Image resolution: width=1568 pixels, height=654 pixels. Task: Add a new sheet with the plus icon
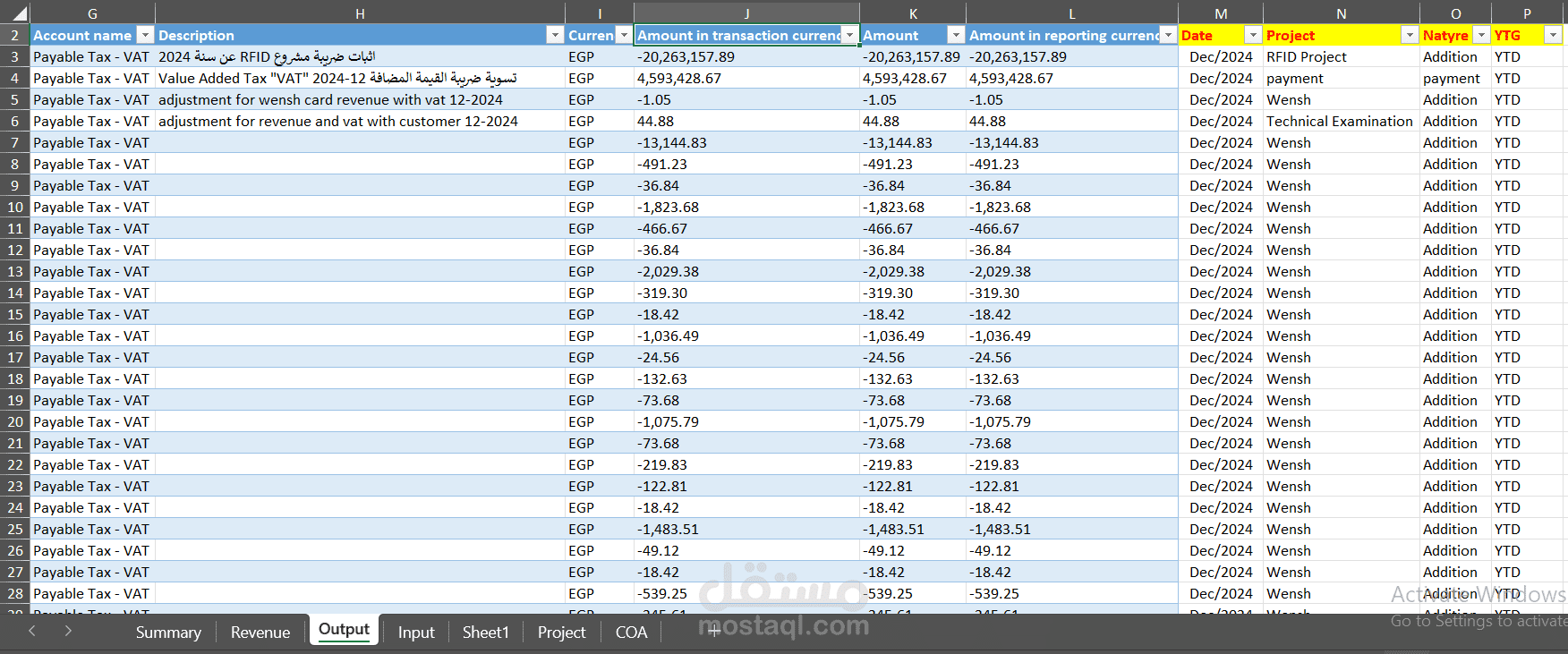[714, 632]
